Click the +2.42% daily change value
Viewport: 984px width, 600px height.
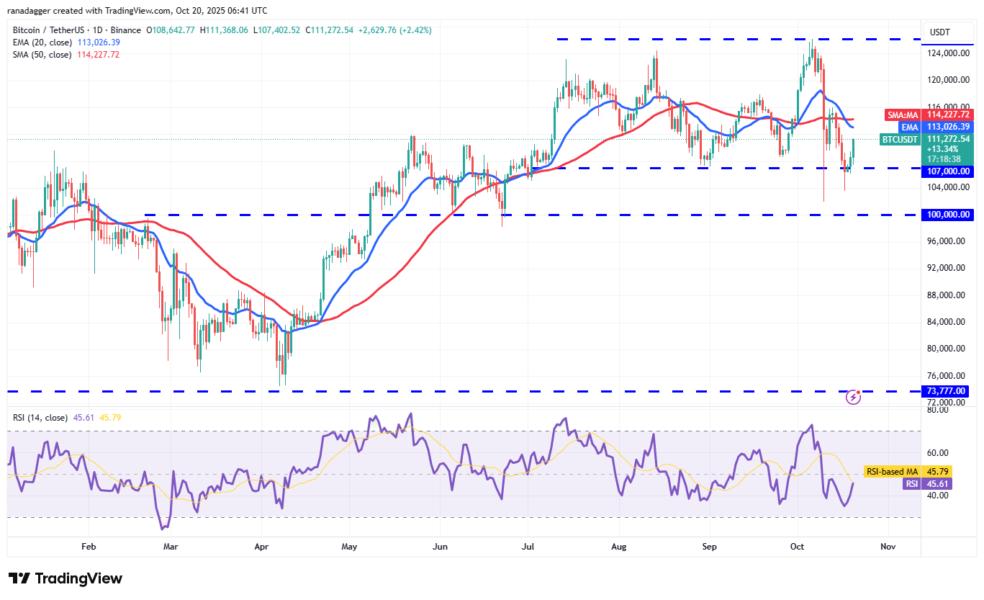pos(416,31)
